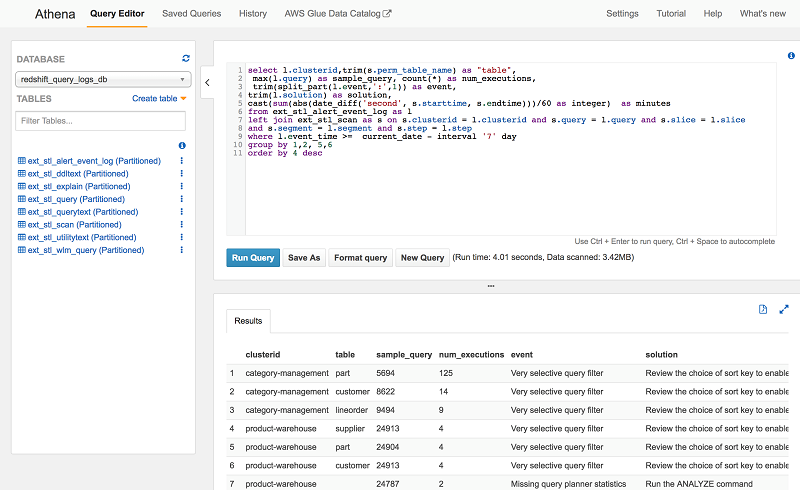Click the Run Query button
Image resolution: width=800 pixels, height=490 pixels.
[253, 258]
